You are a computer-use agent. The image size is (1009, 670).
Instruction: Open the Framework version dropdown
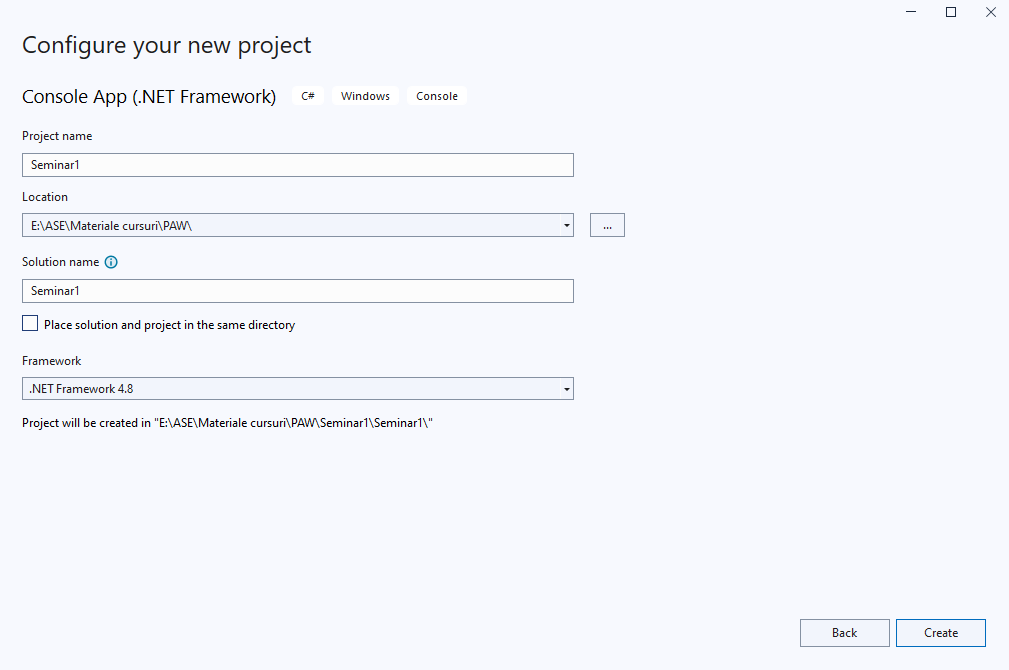(567, 389)
